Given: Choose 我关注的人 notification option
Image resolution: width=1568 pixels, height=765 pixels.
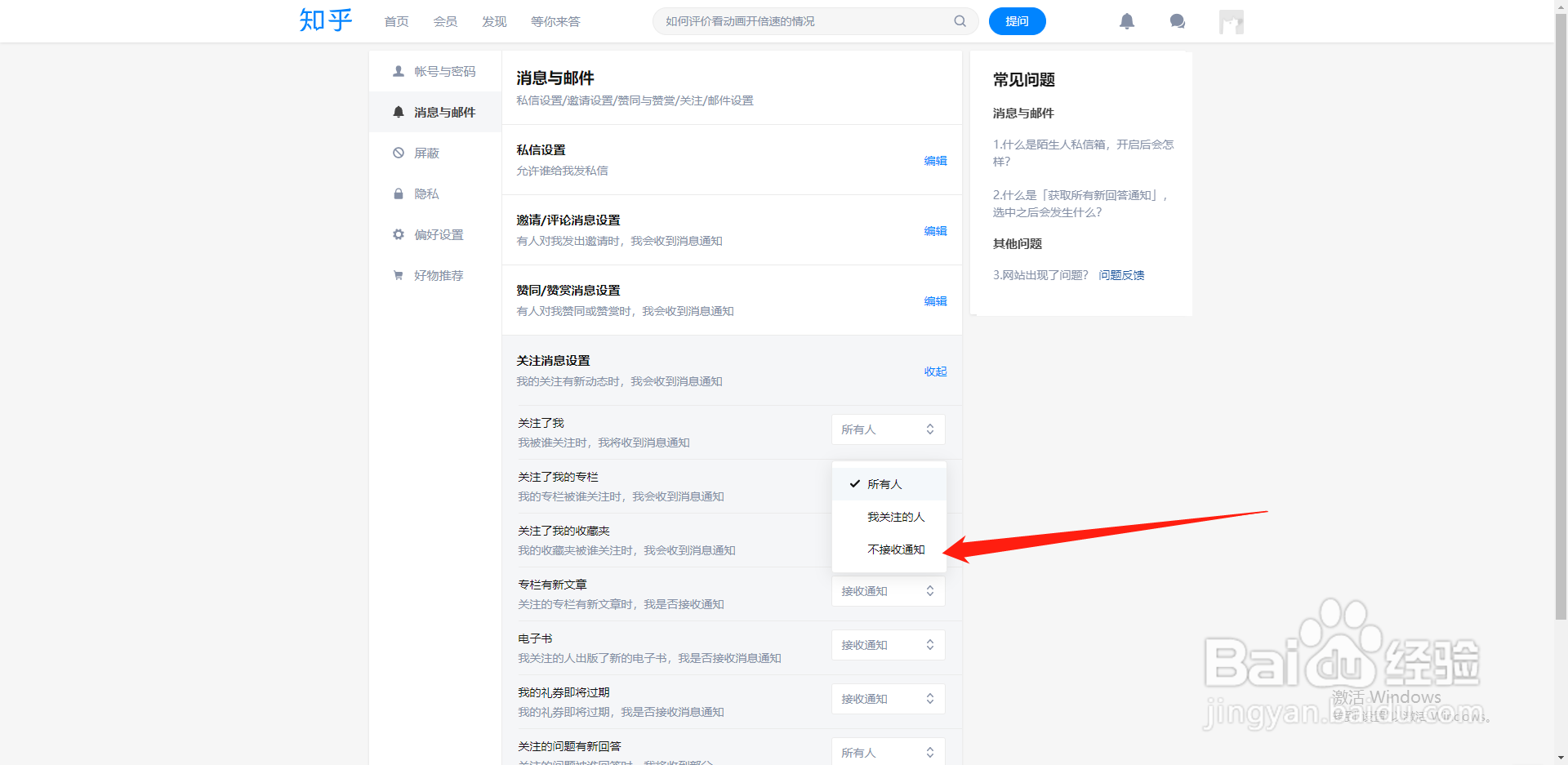Looking at the screenshot, I should click(895, 516).
